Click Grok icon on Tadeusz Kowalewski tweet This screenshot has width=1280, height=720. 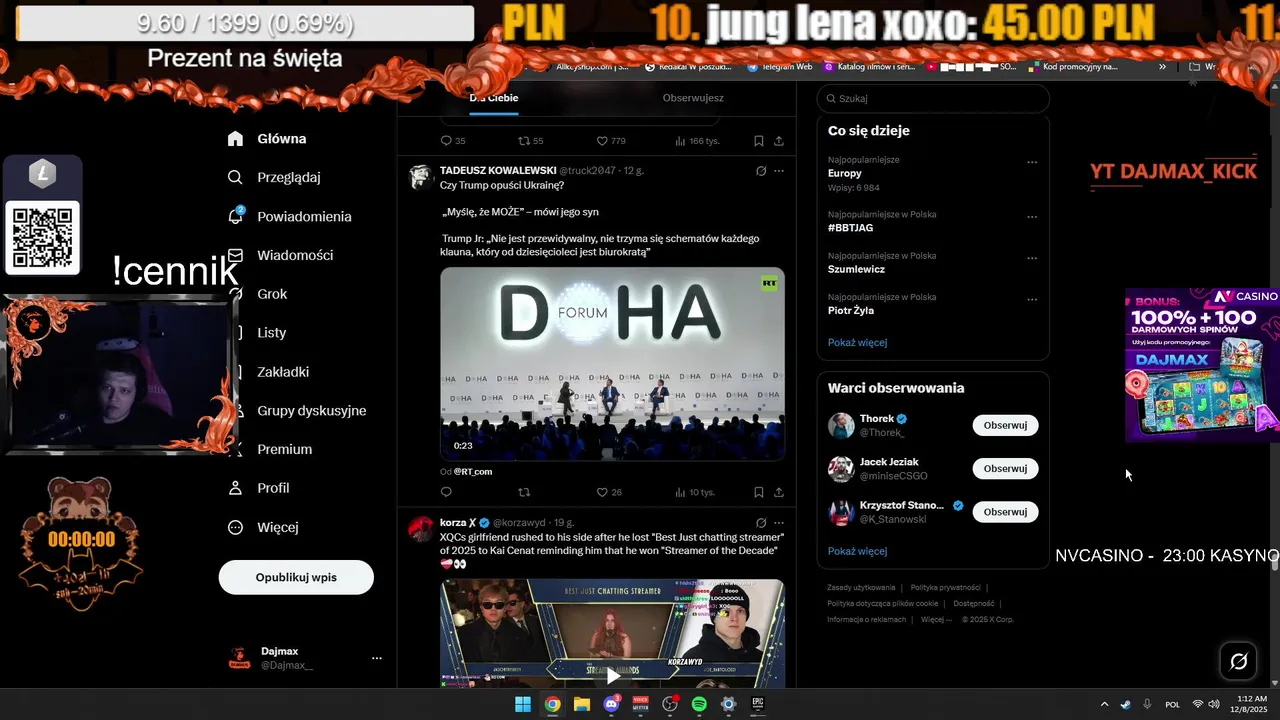[761, 171]
